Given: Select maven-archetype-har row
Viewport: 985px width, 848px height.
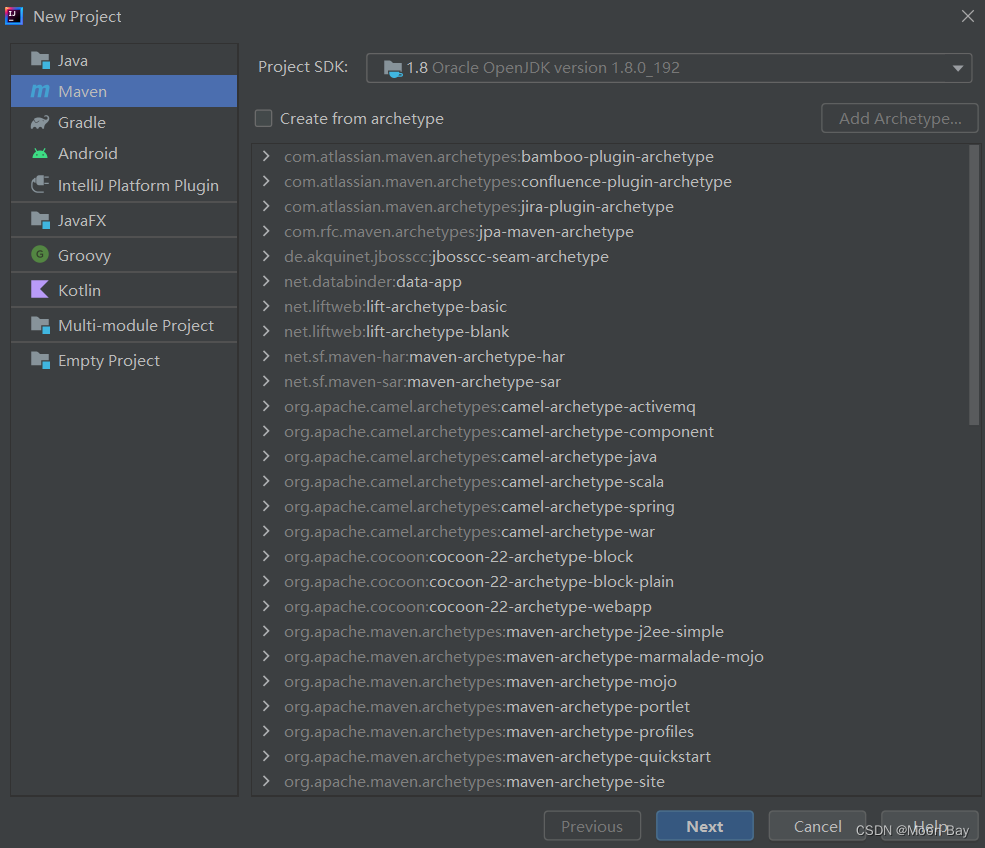Looking at the screenshot, I should click(610, 357).
